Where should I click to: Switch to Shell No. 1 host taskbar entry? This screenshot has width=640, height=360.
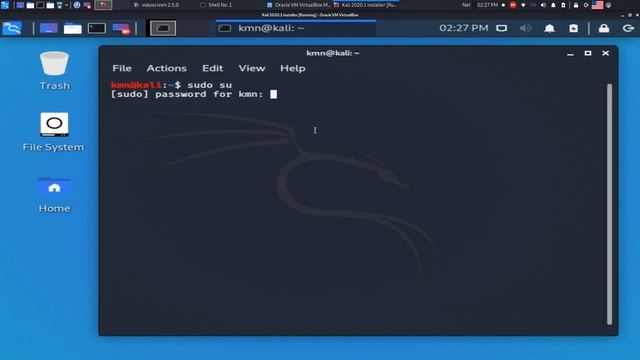(x=216, y=5)
